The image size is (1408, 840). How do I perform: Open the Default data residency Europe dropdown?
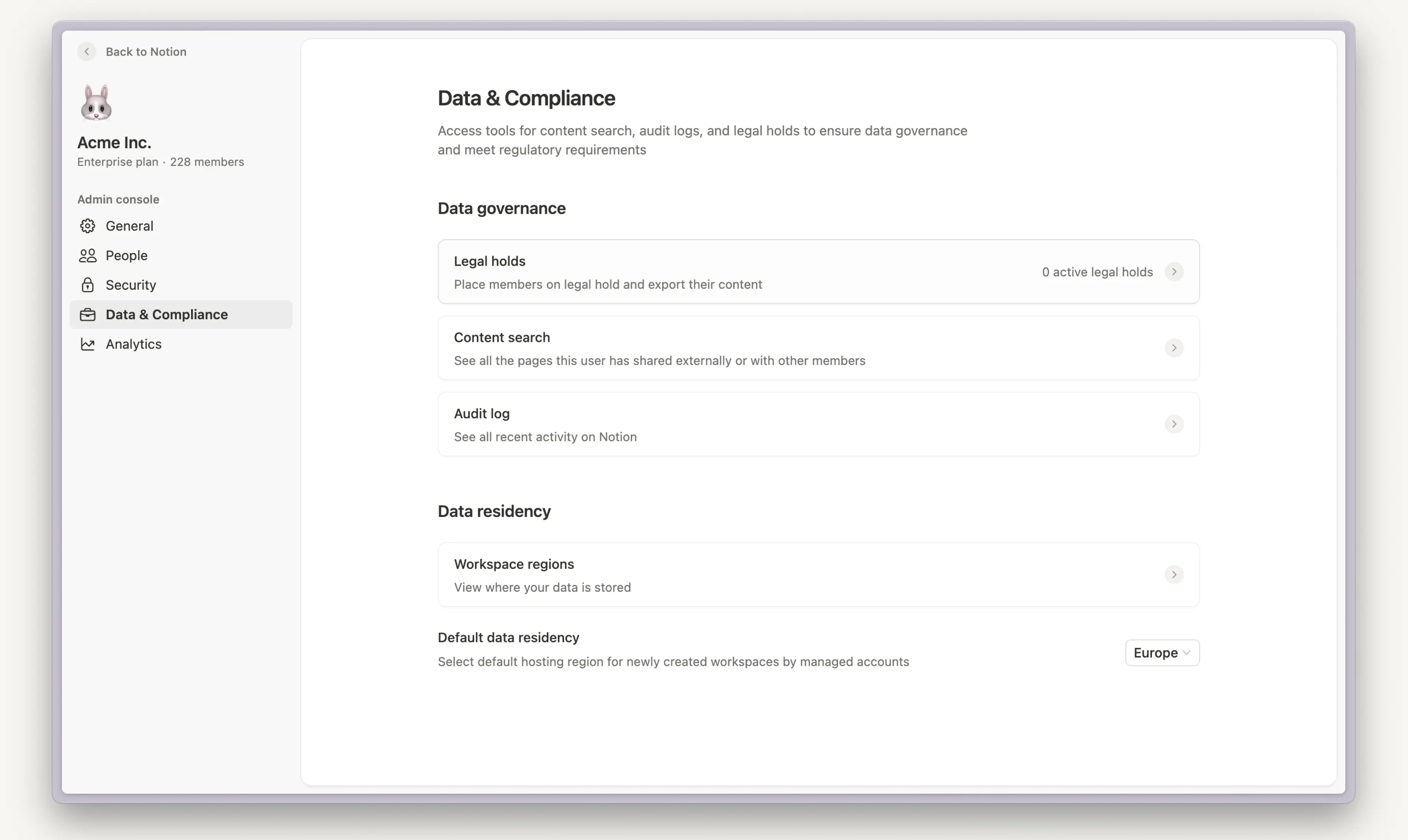click(x=1162, y=653)
